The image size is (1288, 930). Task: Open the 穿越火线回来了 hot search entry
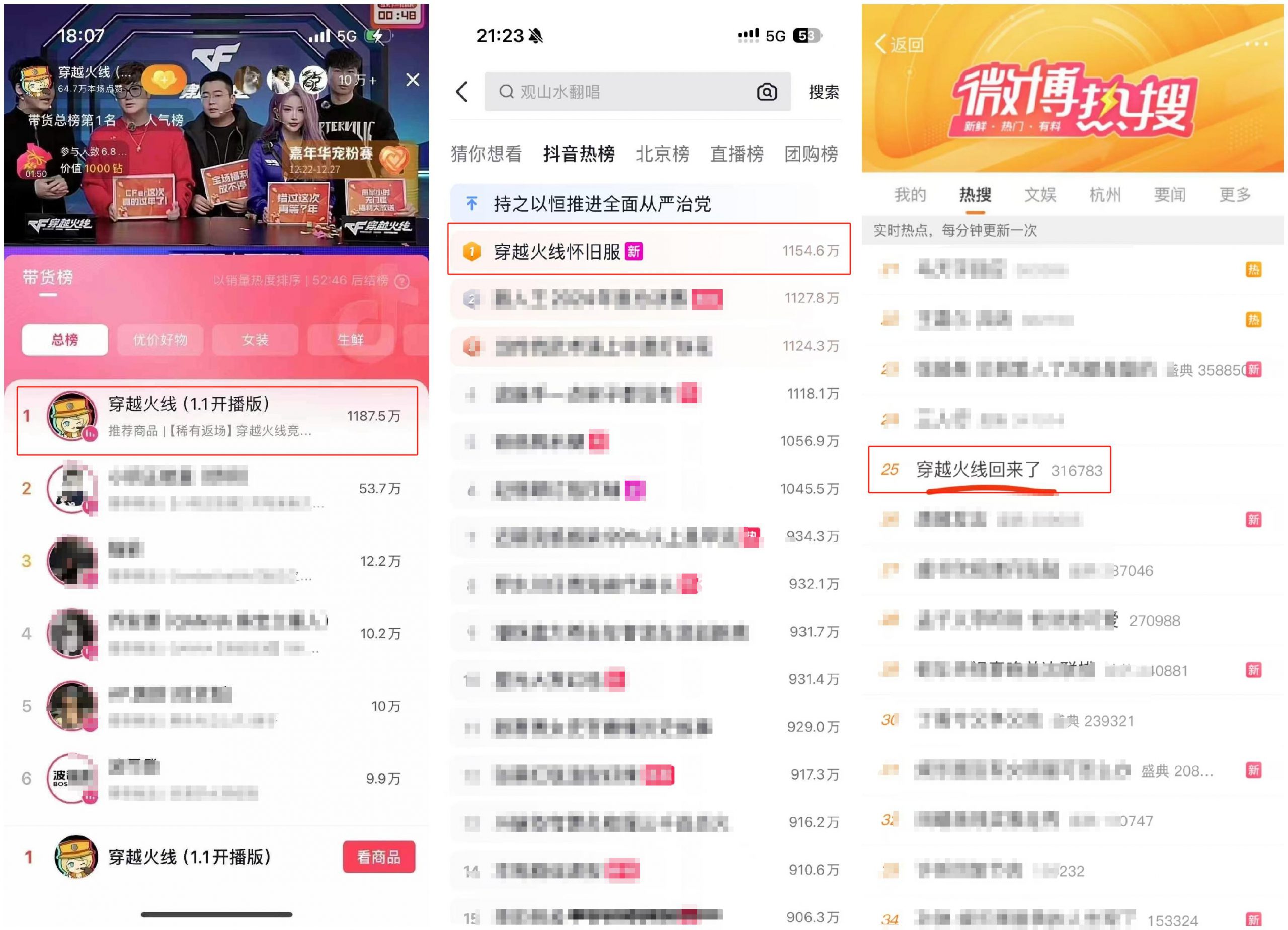point(989,469)
